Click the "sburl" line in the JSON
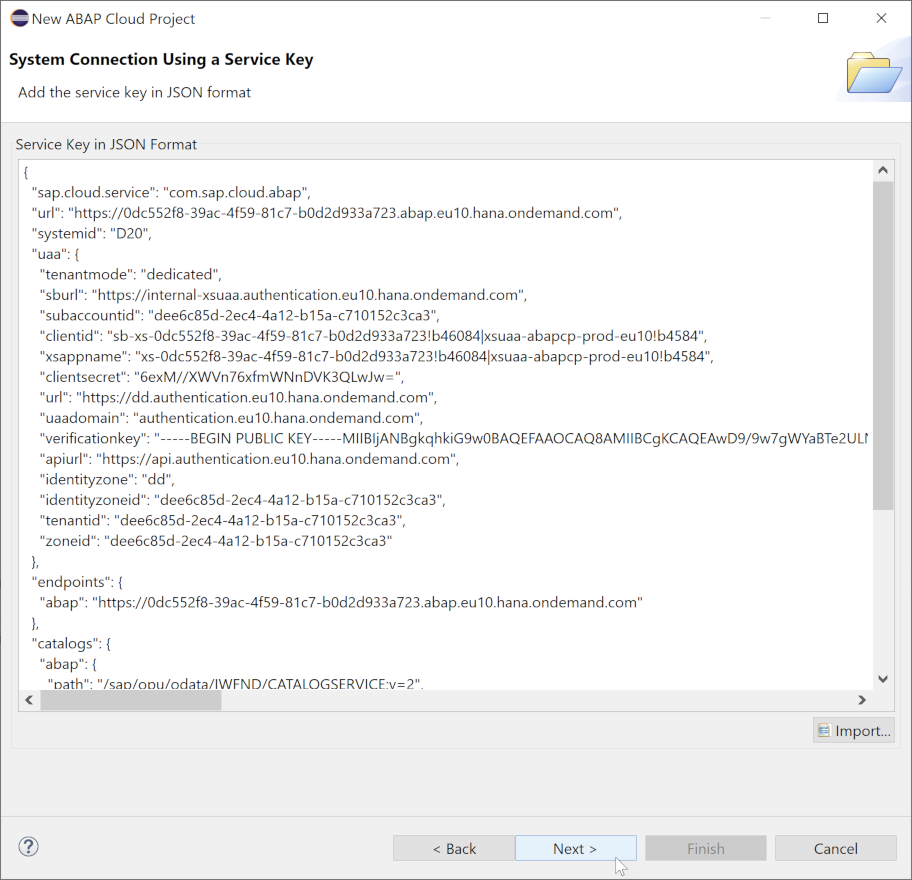The width and height of the screenshot is (912, 880). point(283,295)
